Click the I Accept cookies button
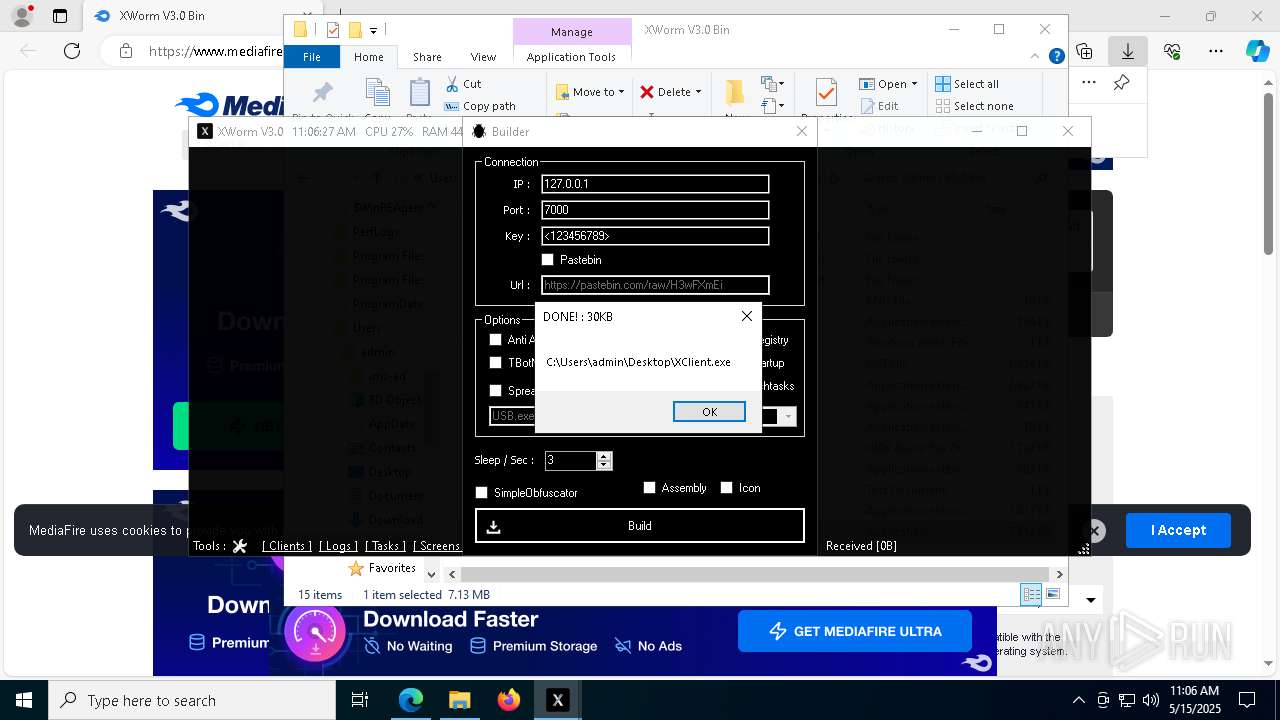 [1178, 530]
